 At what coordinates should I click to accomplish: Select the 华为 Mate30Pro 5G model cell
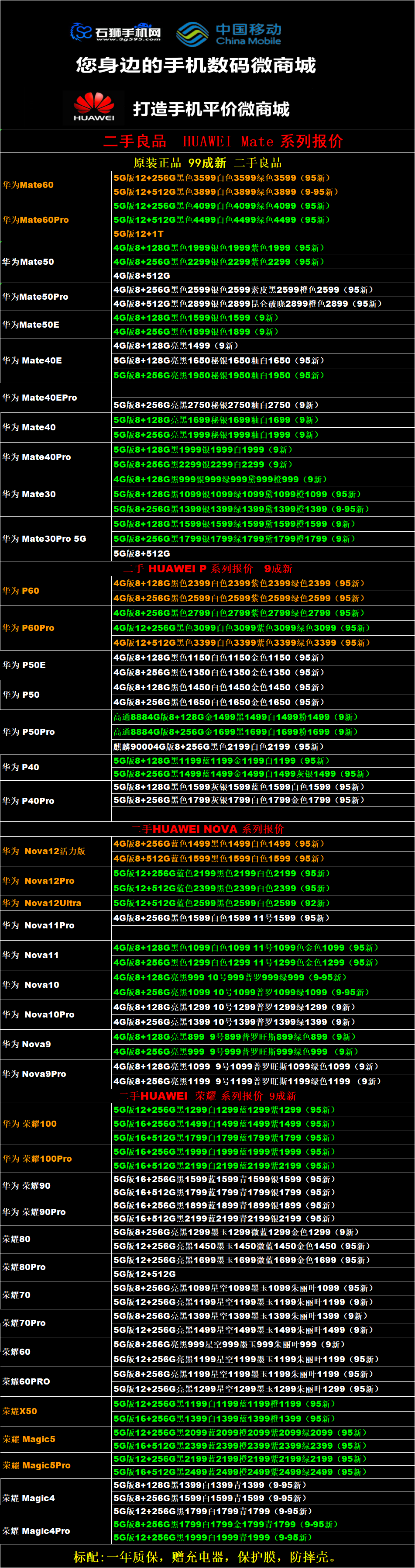(56, 539)
